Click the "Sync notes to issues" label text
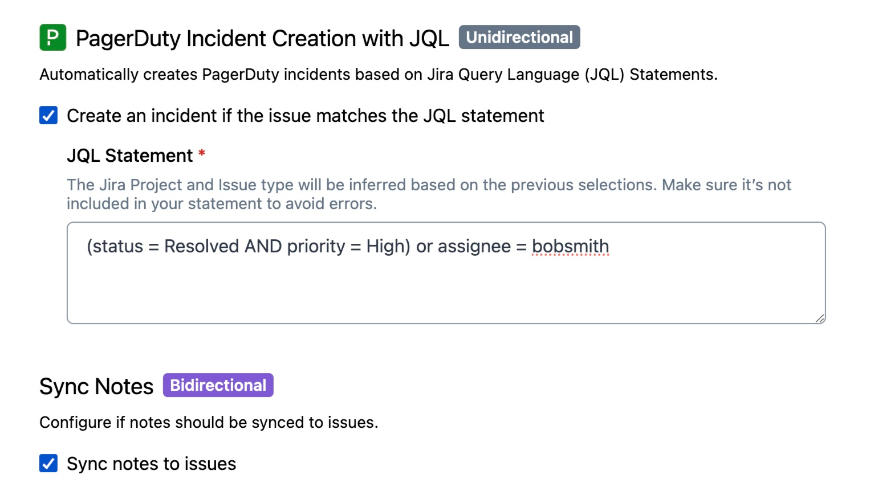Screen dimensions: 870x495 point(151,464)
